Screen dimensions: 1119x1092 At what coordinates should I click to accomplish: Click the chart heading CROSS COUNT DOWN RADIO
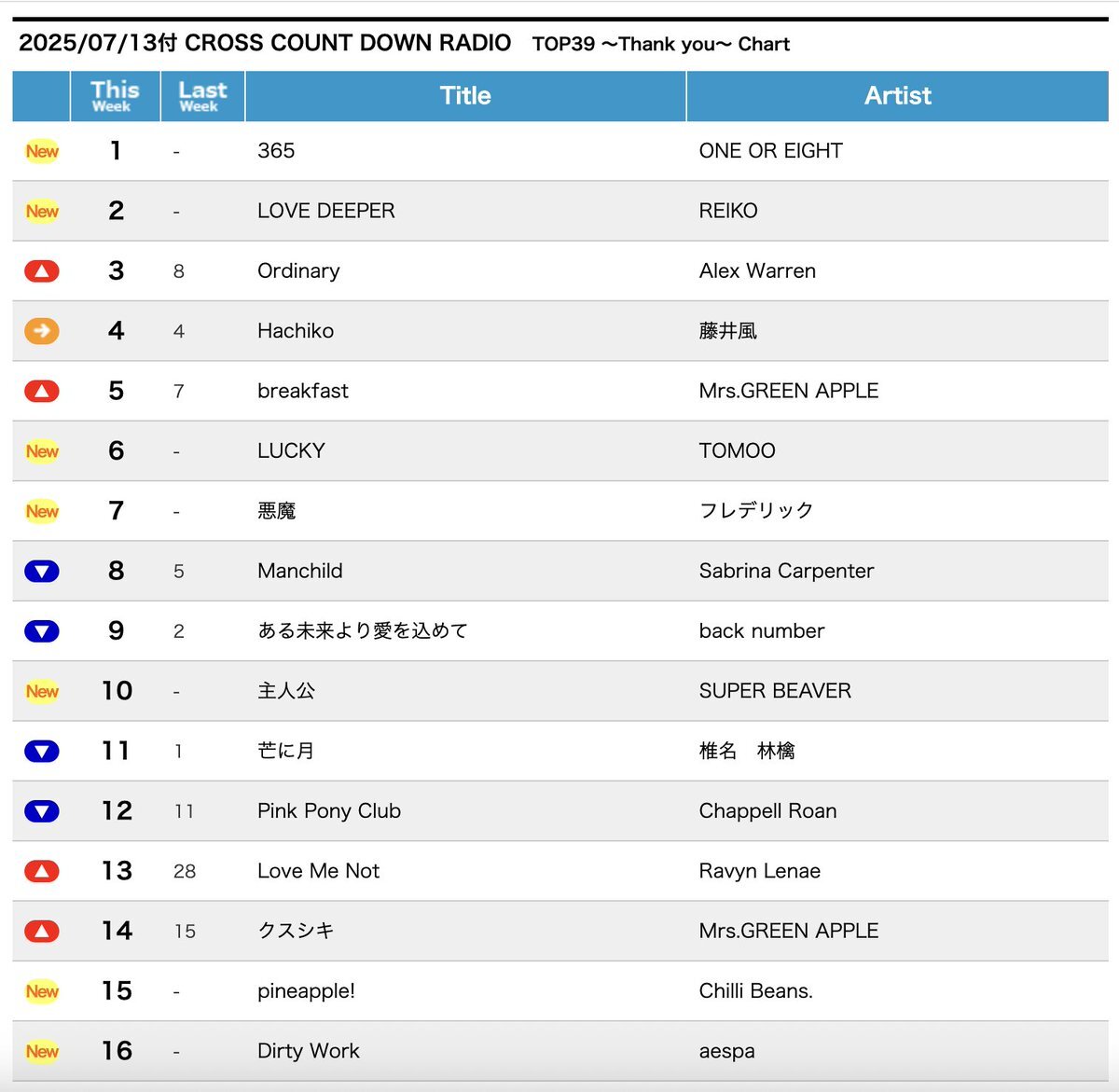pos(348,43)
